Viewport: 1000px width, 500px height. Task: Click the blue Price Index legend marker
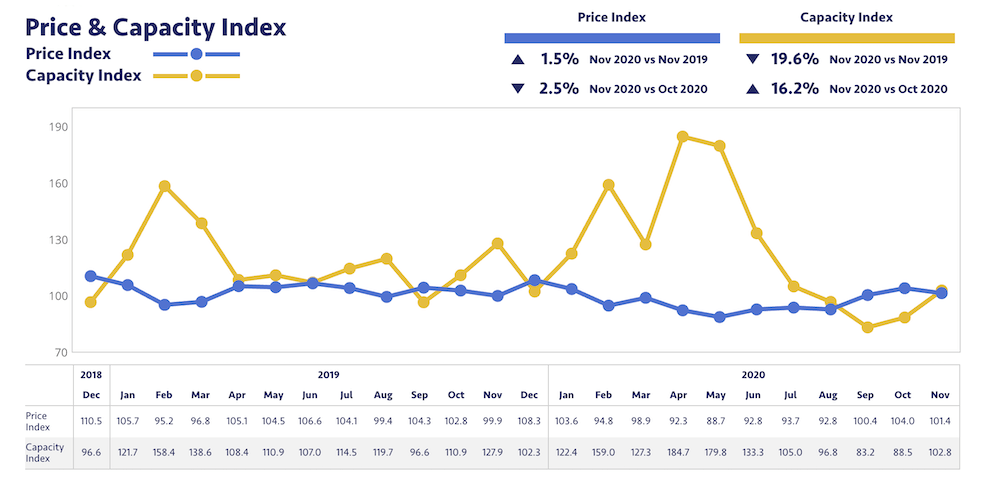196,54
